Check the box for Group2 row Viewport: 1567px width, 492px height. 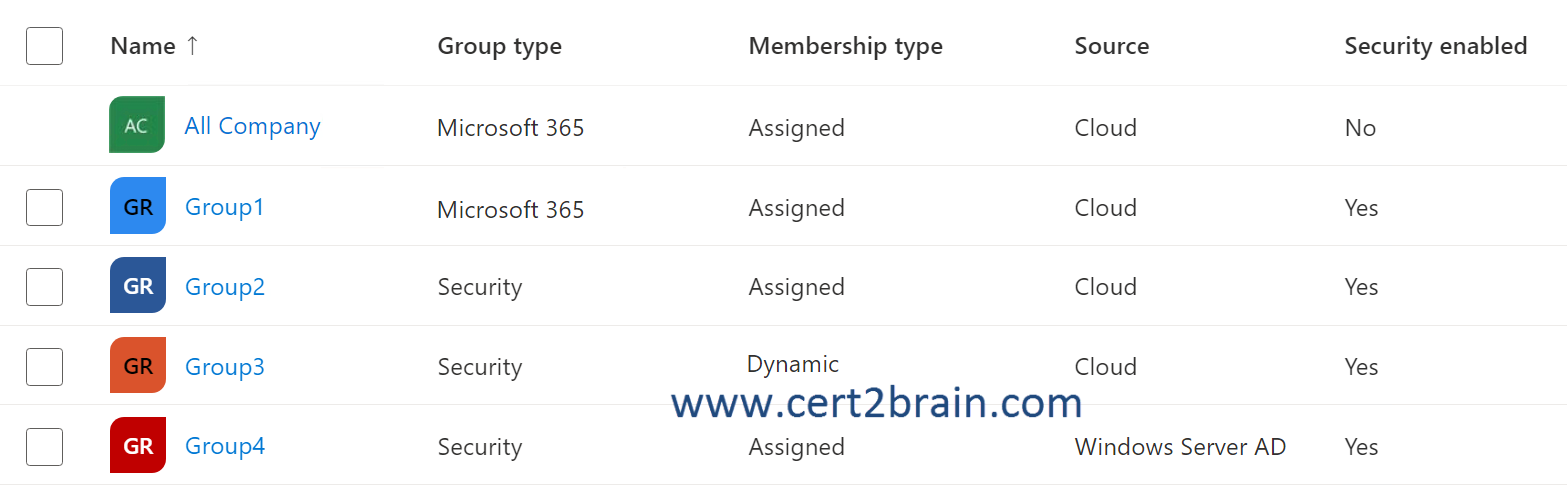click(44, 287)
